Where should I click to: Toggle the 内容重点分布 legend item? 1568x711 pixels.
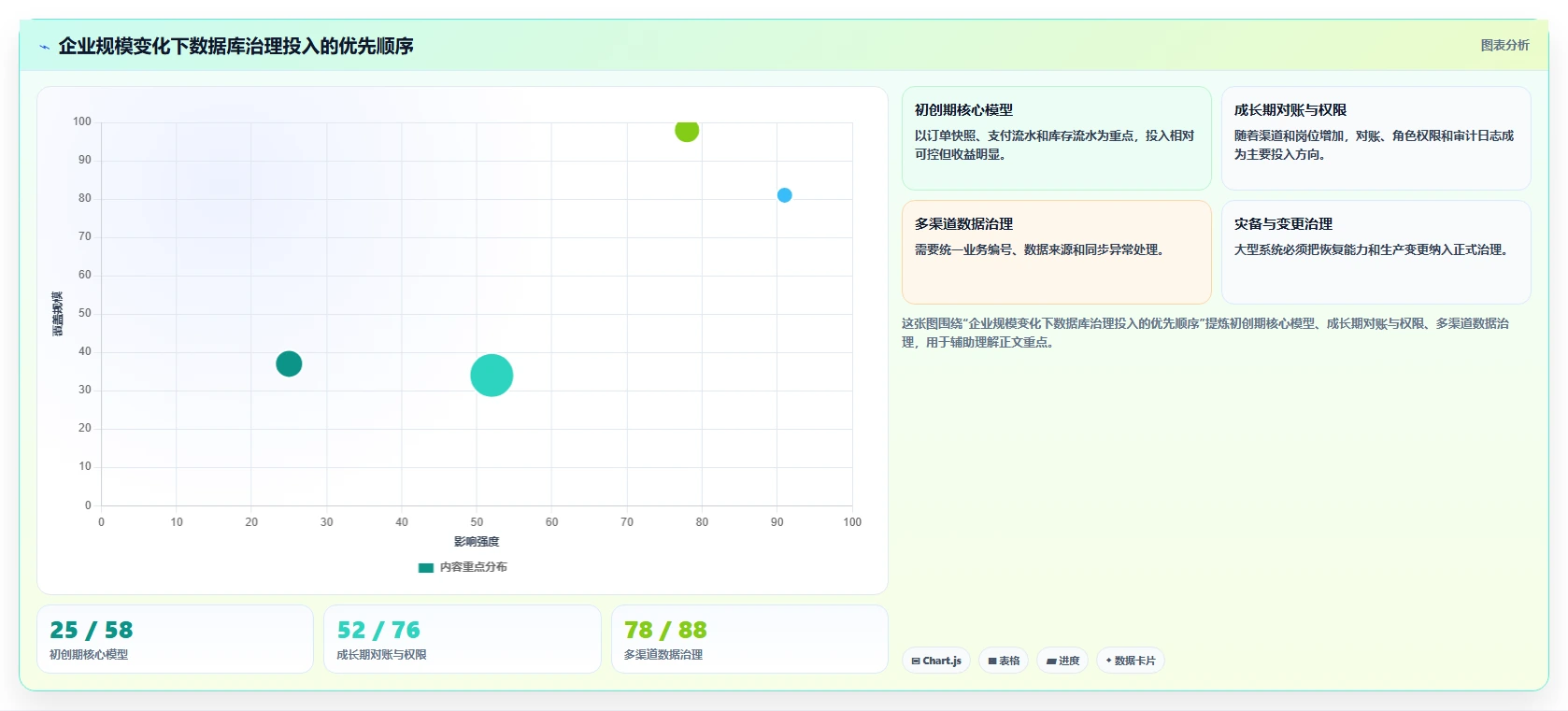(x=463, y=567)
